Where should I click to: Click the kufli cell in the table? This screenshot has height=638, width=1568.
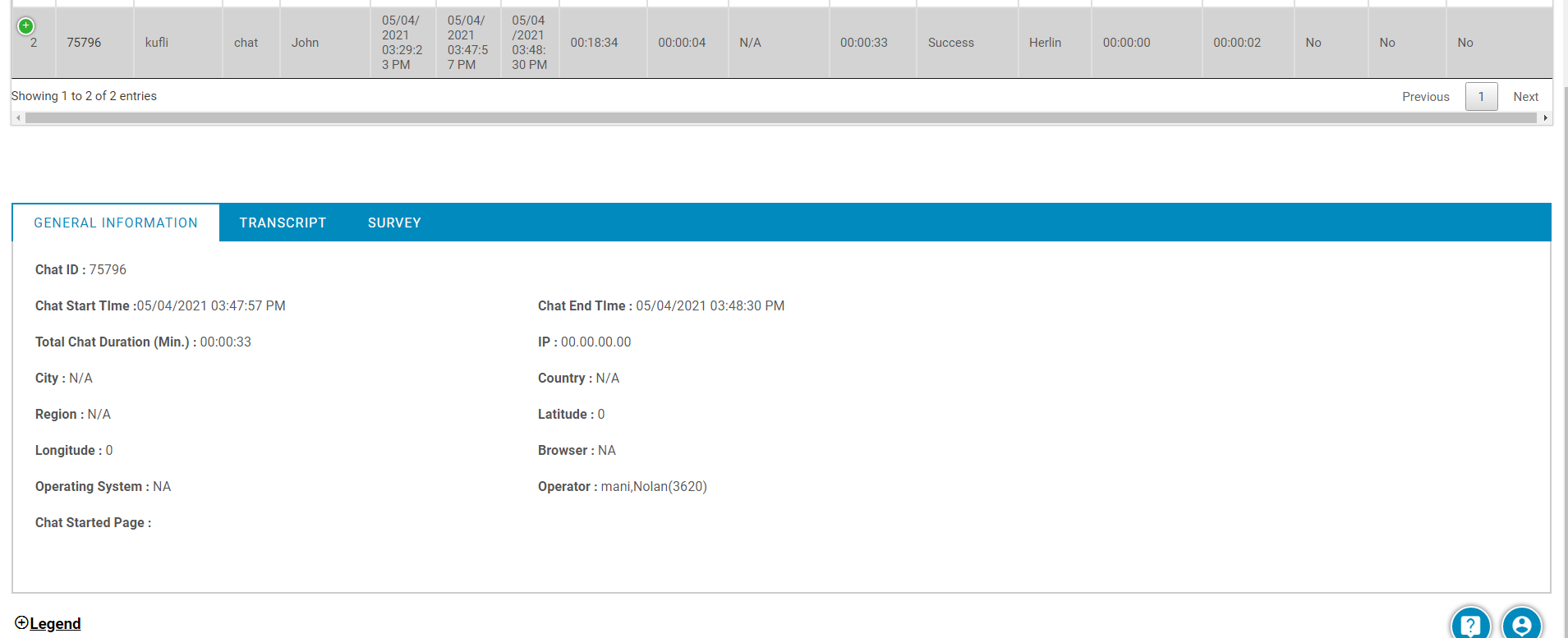click(157, 43)
